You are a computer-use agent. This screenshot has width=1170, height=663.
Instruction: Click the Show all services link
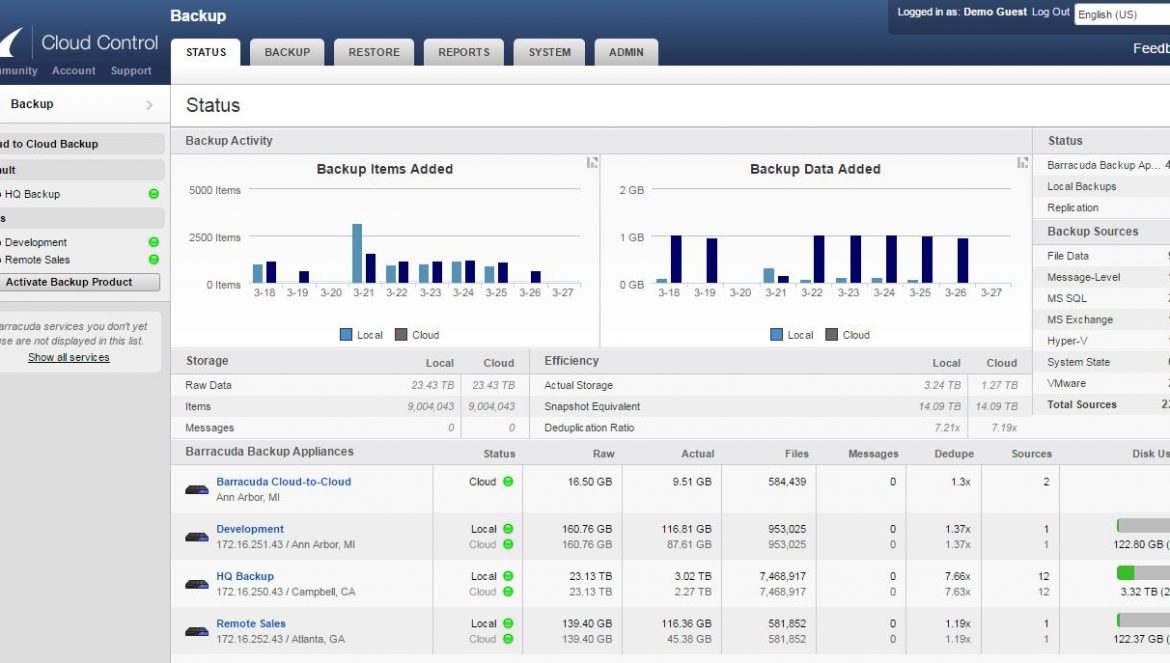coord(69,357)
